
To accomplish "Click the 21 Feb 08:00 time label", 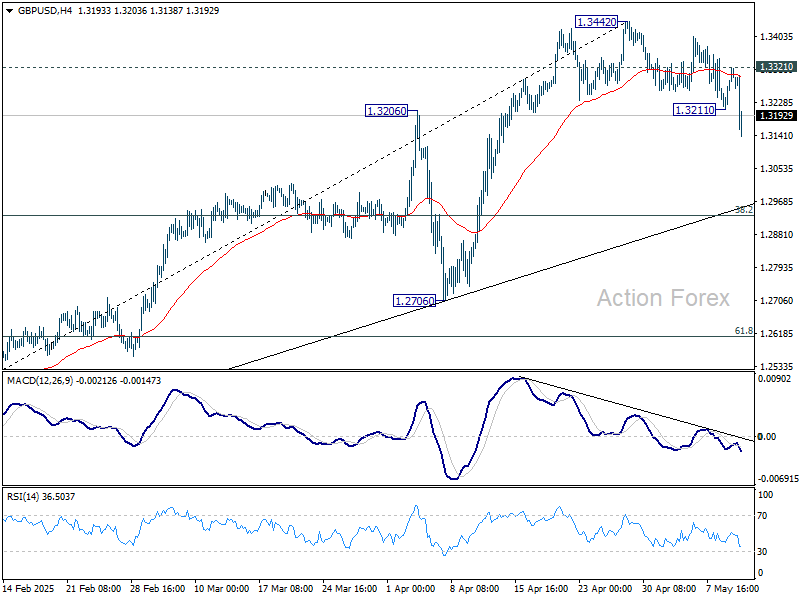I will [x=93, y=588].
